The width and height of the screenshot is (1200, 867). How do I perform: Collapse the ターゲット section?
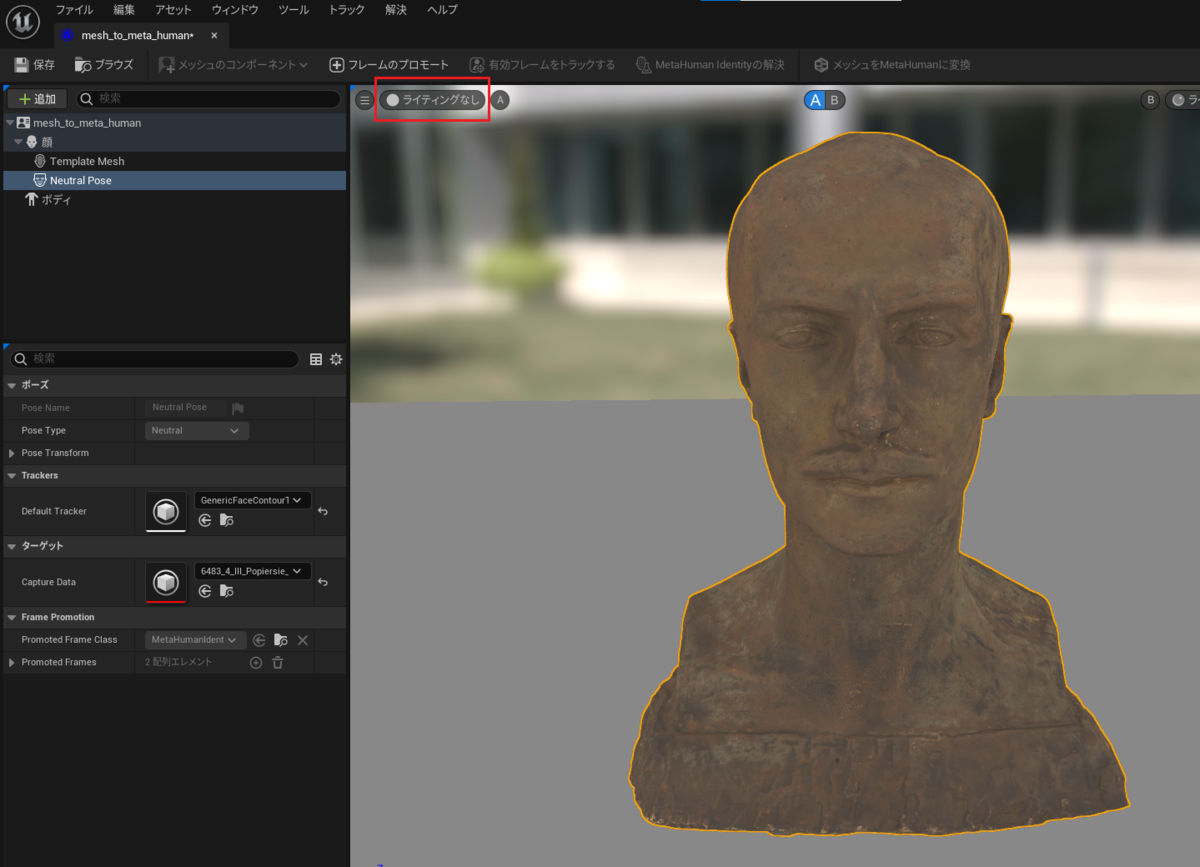click(11, 546)
